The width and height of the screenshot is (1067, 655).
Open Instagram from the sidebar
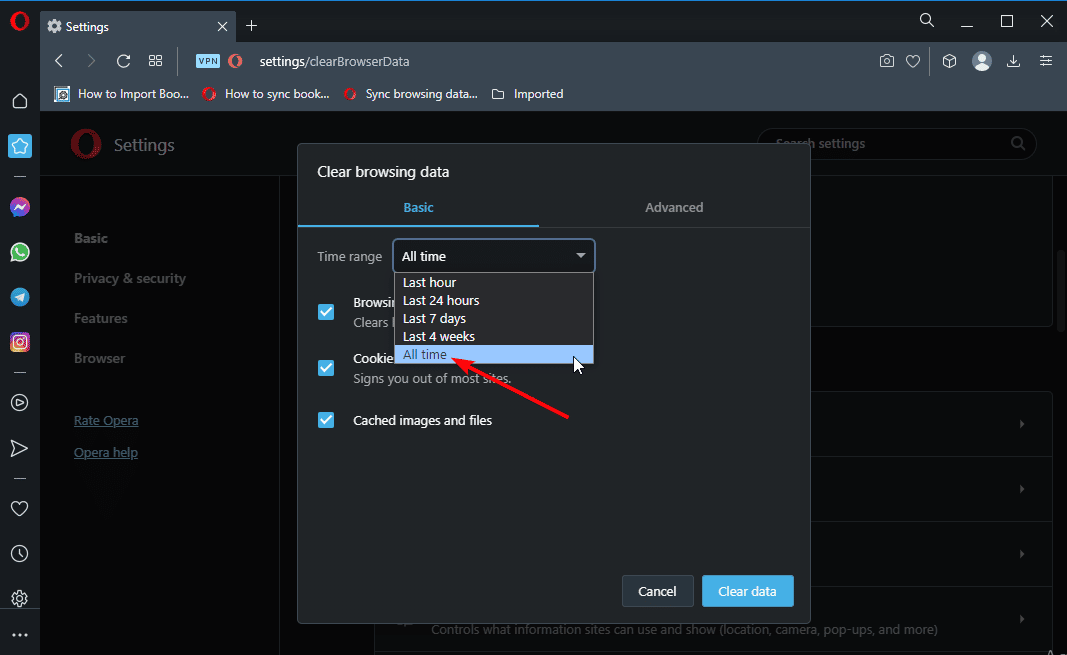tap(20, 342)
